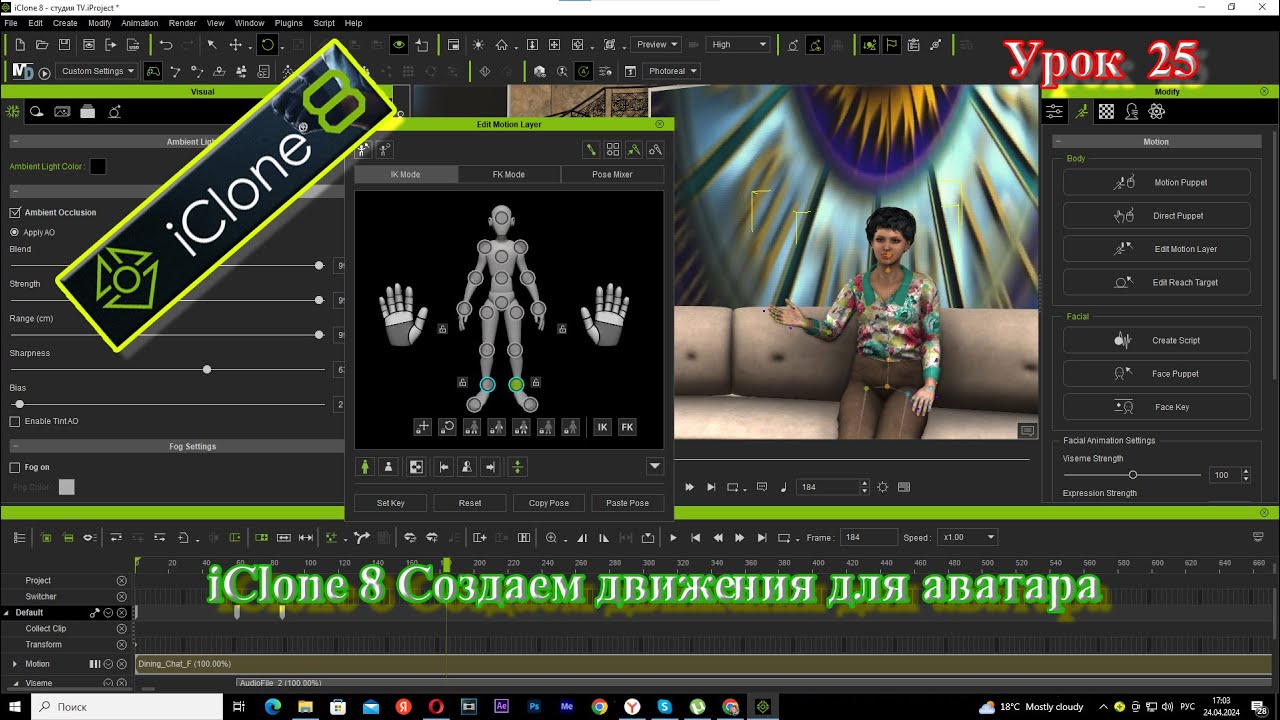The width and height of the screenshot is (1280, 720).
Task: Click the light sun icon in toolbar
Action: coord(478,44)
